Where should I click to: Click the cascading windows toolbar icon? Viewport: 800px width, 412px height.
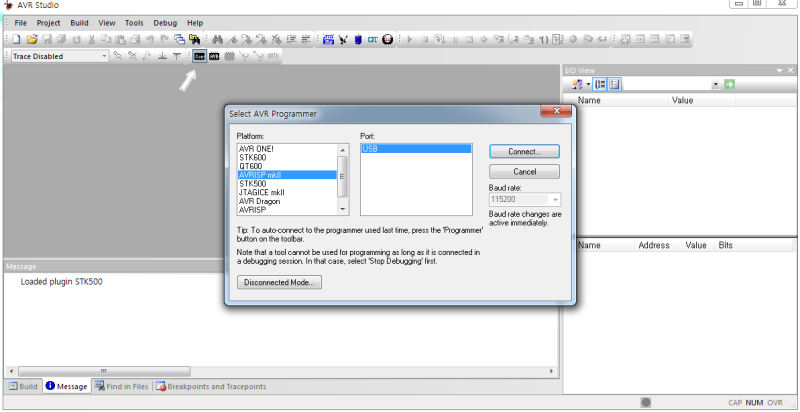click(180, 39)
